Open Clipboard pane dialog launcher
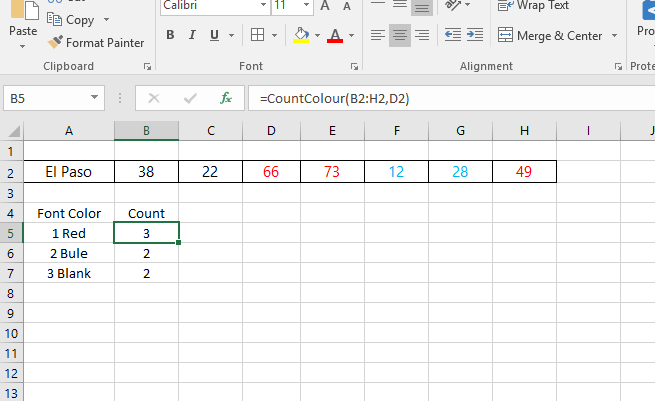 coord(147,66)
